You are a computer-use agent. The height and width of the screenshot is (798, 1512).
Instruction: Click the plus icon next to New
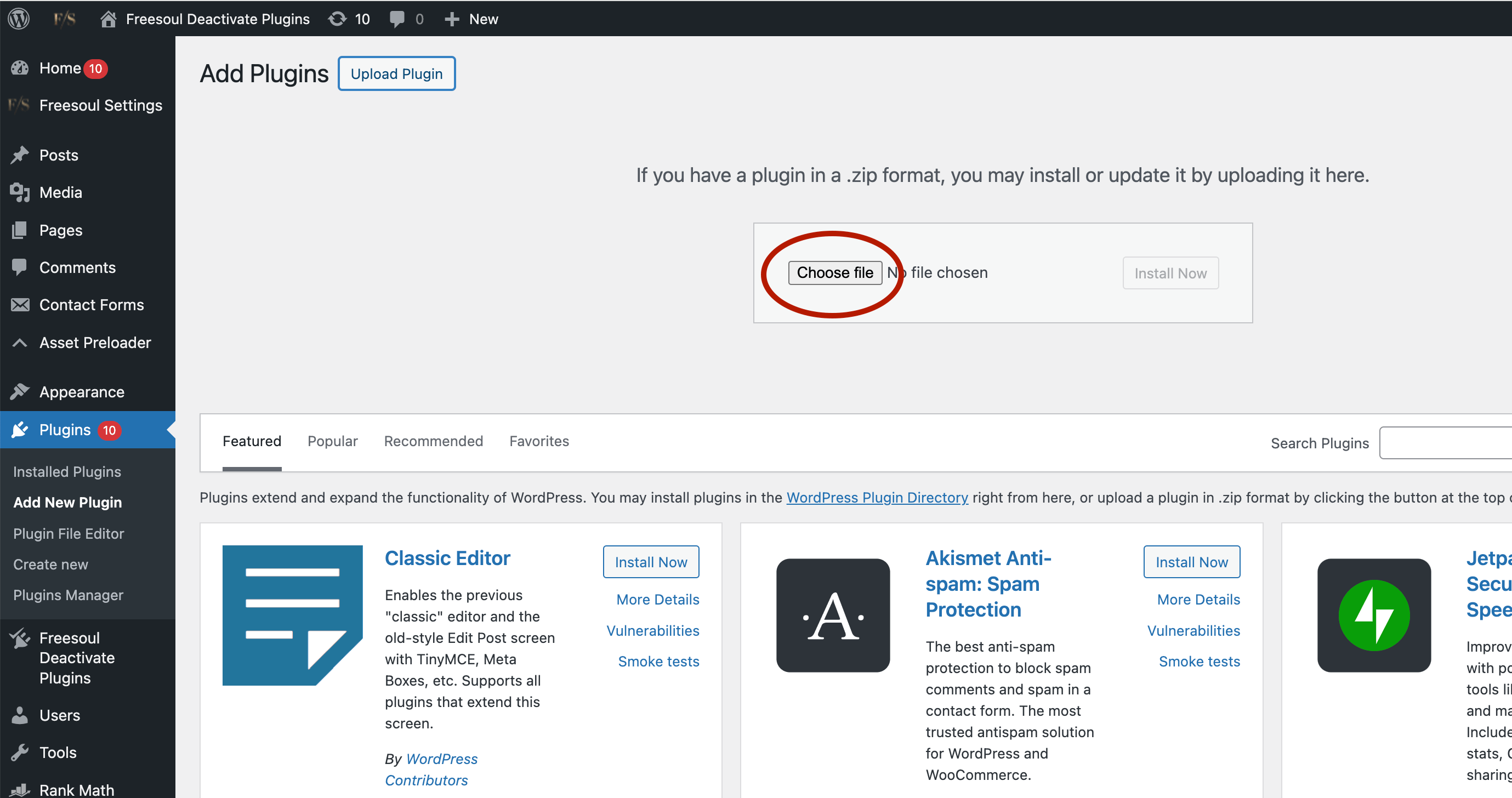(x=451, y=19)
